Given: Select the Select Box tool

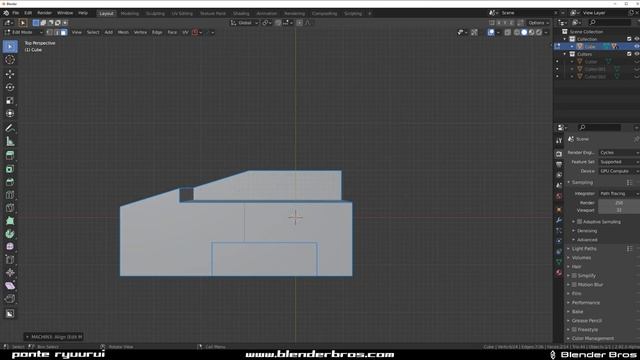Looking at the screenshot, I should click(x=10, y=47).
